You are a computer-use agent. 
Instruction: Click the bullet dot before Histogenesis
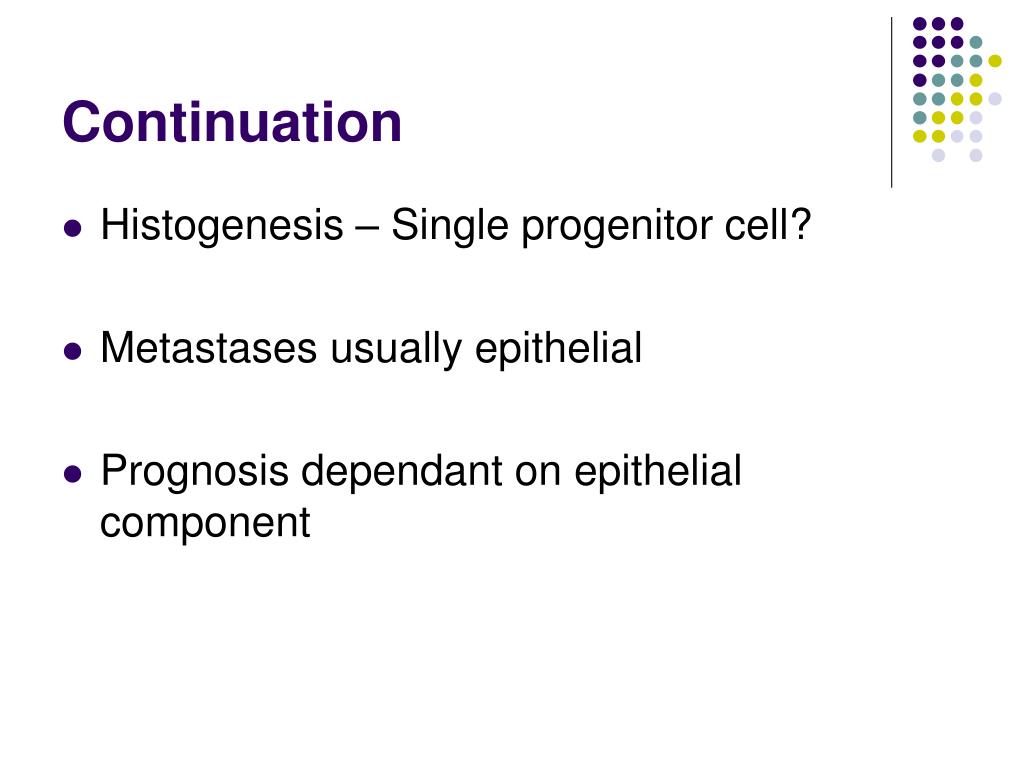click(73, 229)
